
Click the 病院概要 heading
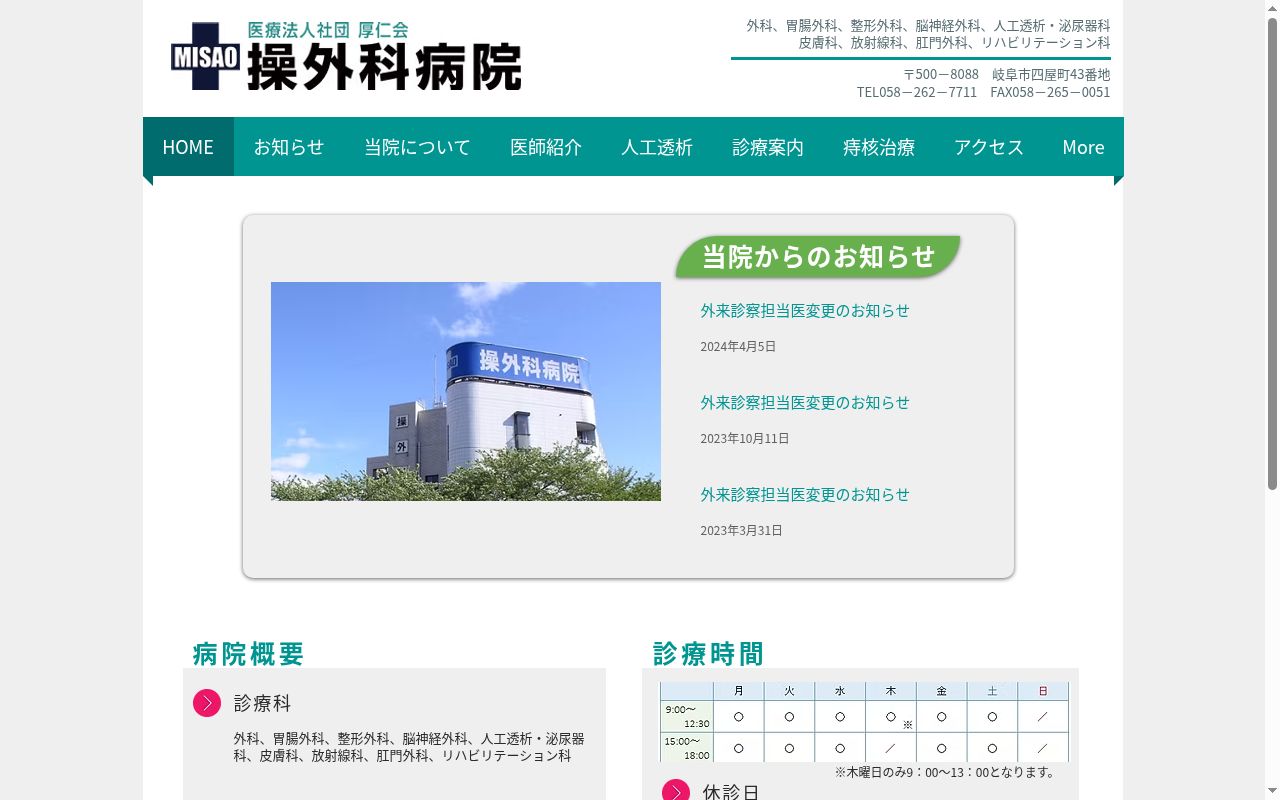(248, 654)
